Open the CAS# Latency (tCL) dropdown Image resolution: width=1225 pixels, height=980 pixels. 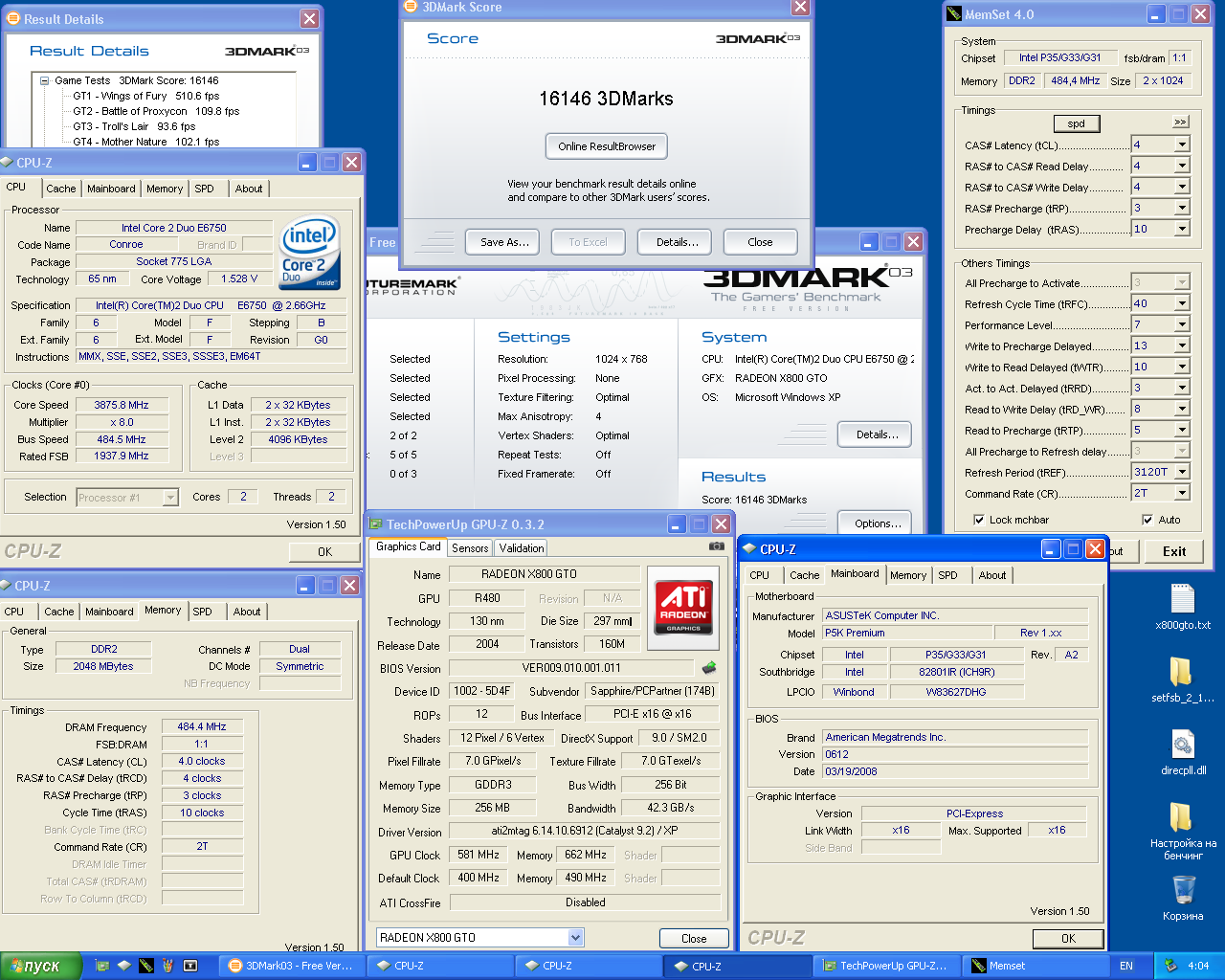[x=1182, y=145]
